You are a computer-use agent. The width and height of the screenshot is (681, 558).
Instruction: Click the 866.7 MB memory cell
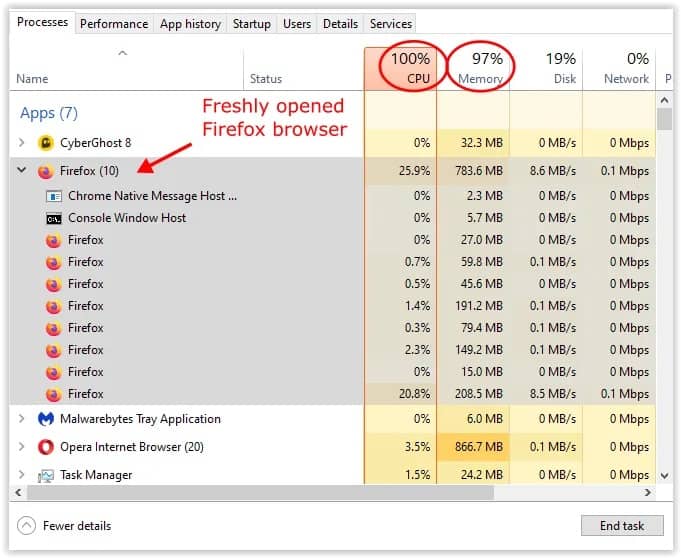point(473,447)
